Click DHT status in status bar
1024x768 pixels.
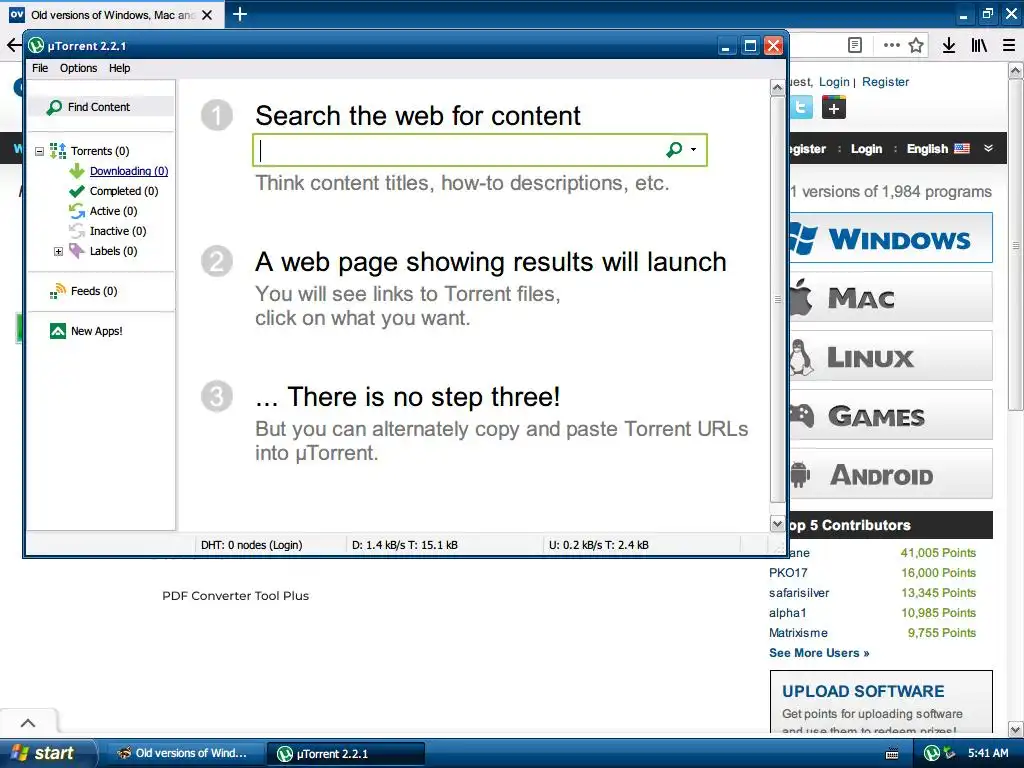(x=251, y=545)
